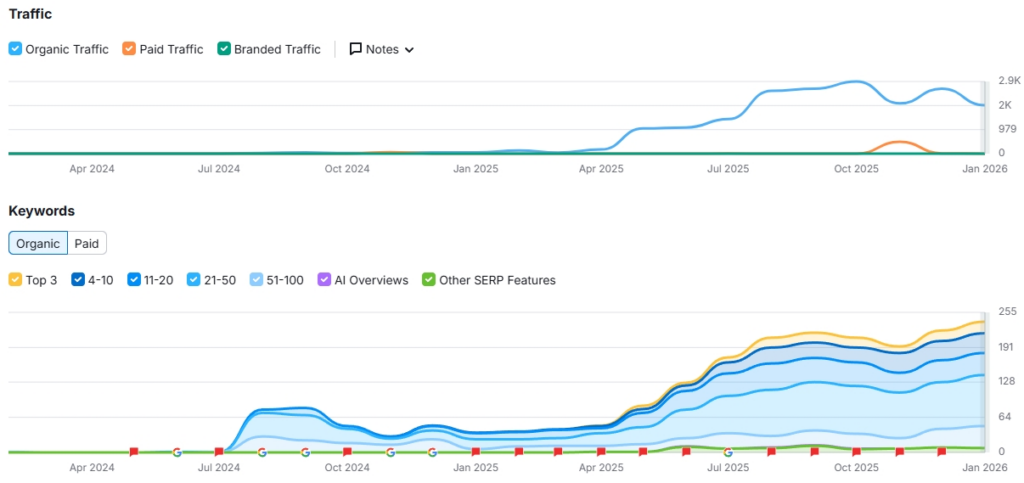Uncheck Other SERP Features checkbox
This screenshot has height=483, width=1024.
point(428,280)
